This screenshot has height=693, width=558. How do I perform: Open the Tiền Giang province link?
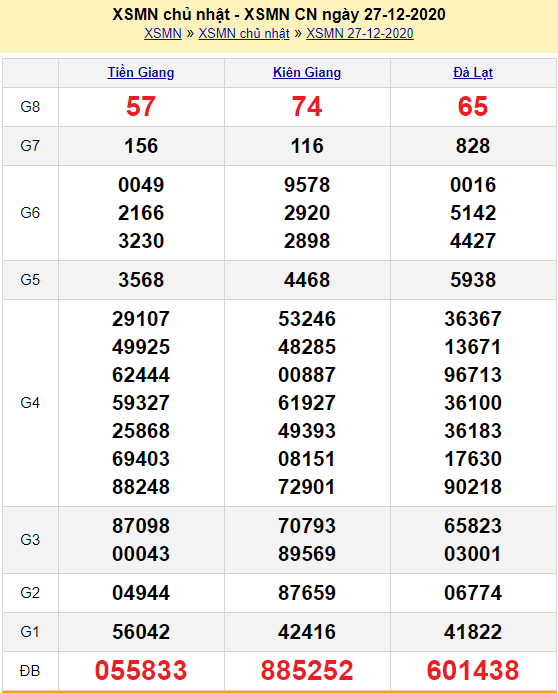click(x=141, y=72)
